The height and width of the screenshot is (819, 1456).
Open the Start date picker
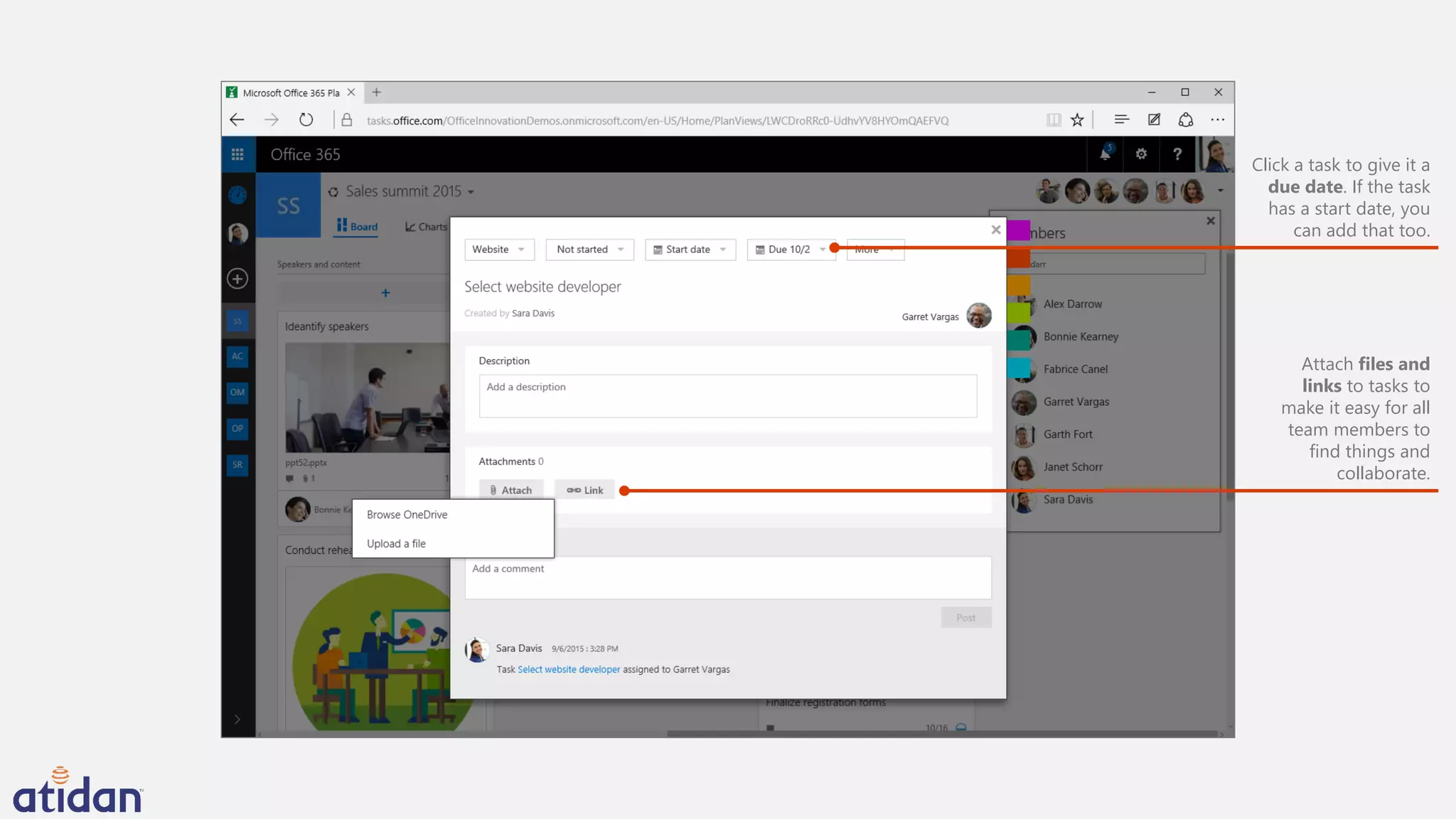(690, 250)
